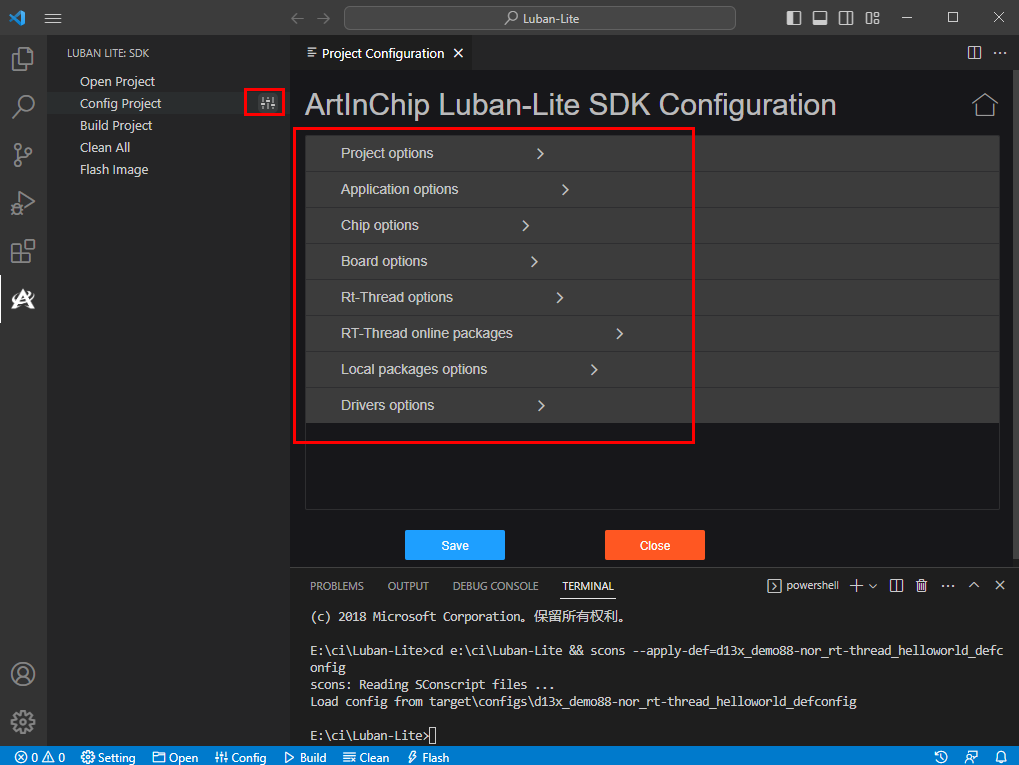Expand RT-Thread online packages entry
The height and width of the screenshot is (765, 1019).
[x=427, y=333]
